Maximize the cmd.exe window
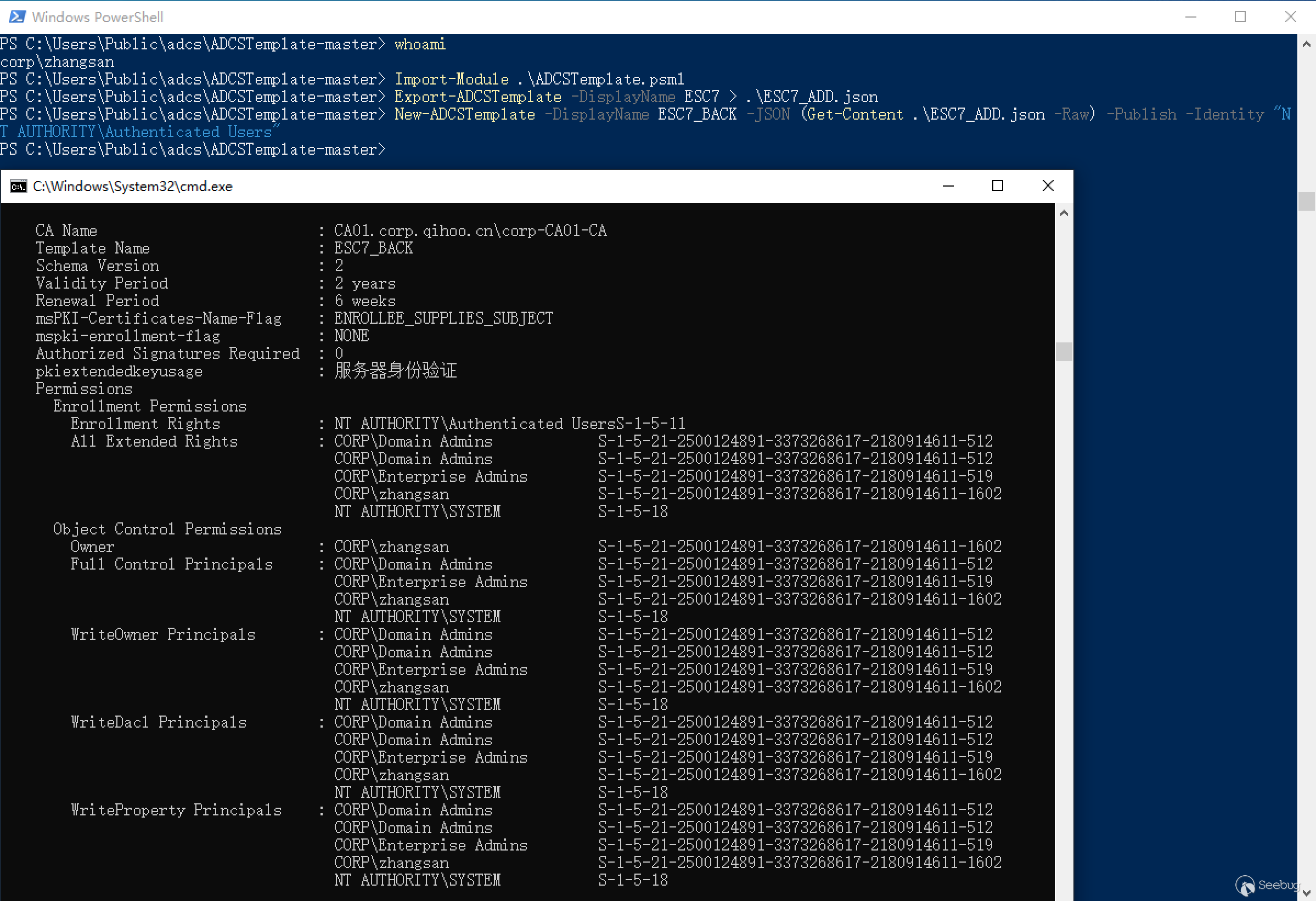This screenshot has width=1316, height=901. click(998, 186)
